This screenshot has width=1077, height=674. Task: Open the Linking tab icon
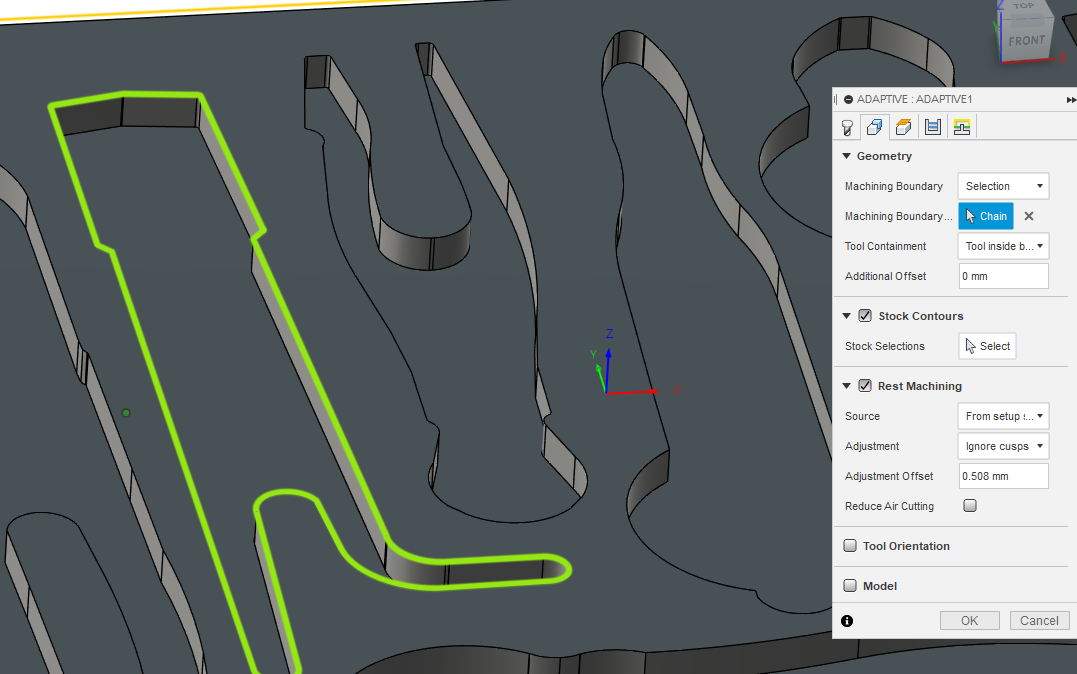(x=962, y=126)
